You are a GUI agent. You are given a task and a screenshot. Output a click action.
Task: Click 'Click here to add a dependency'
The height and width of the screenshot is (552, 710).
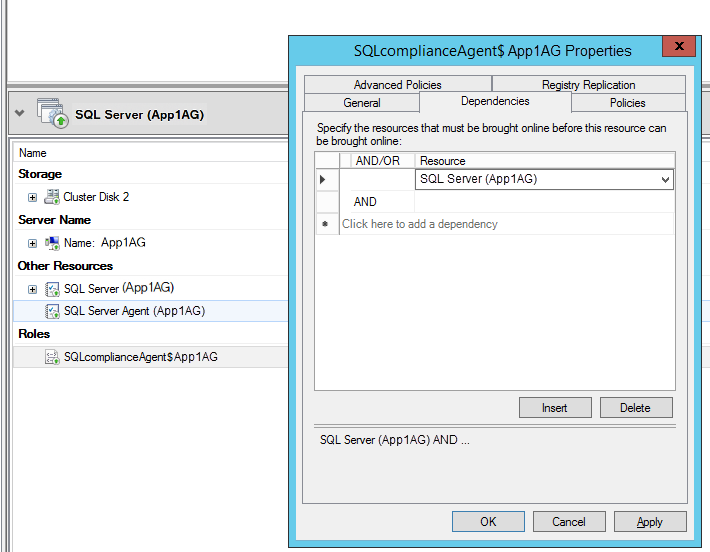point(419,224)
